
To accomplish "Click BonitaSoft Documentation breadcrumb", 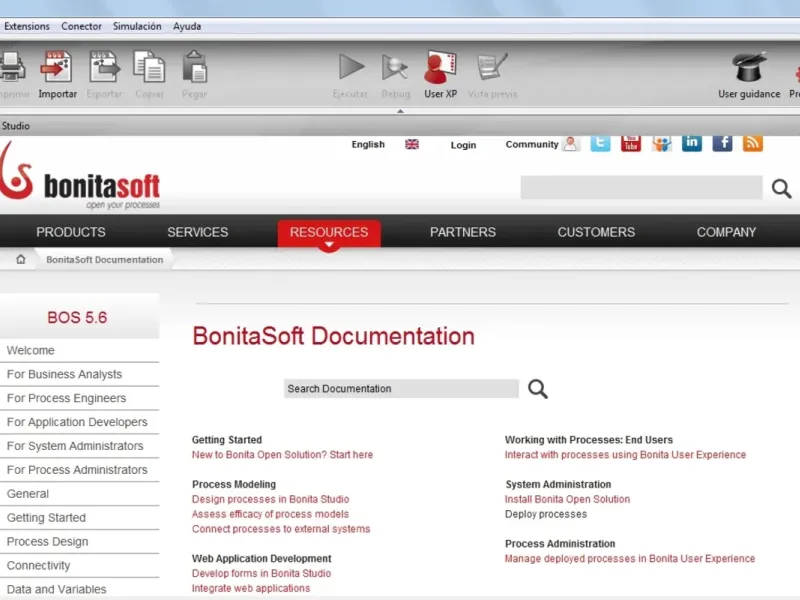I will tap(105, 260).
